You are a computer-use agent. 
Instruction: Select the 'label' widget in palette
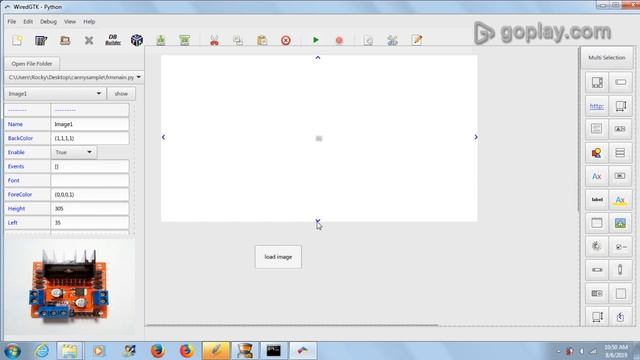click(597, 200)
